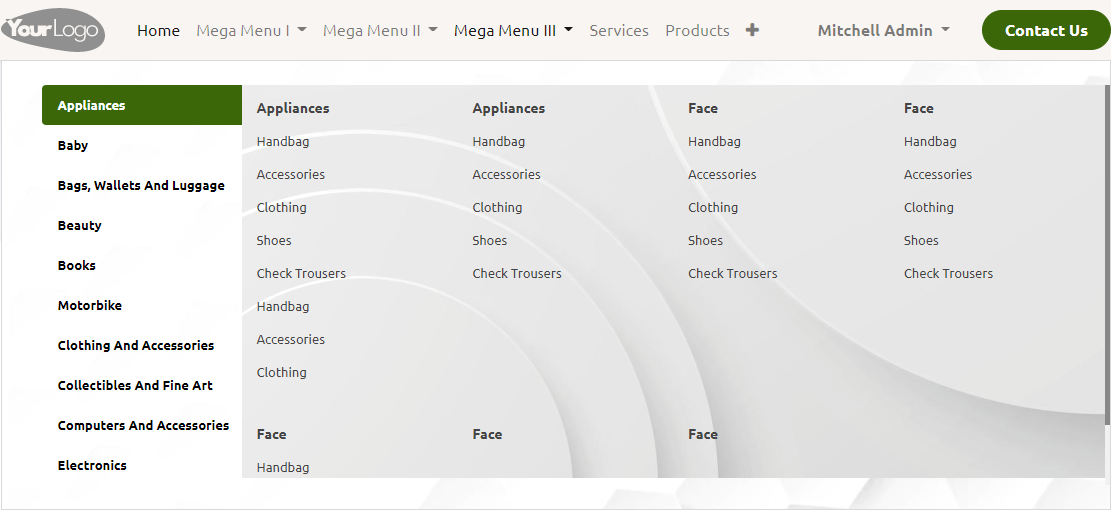This screenshot has height=510, width=1111.
Task: Open the Mega Menu II dropdown
Action: 380,31
